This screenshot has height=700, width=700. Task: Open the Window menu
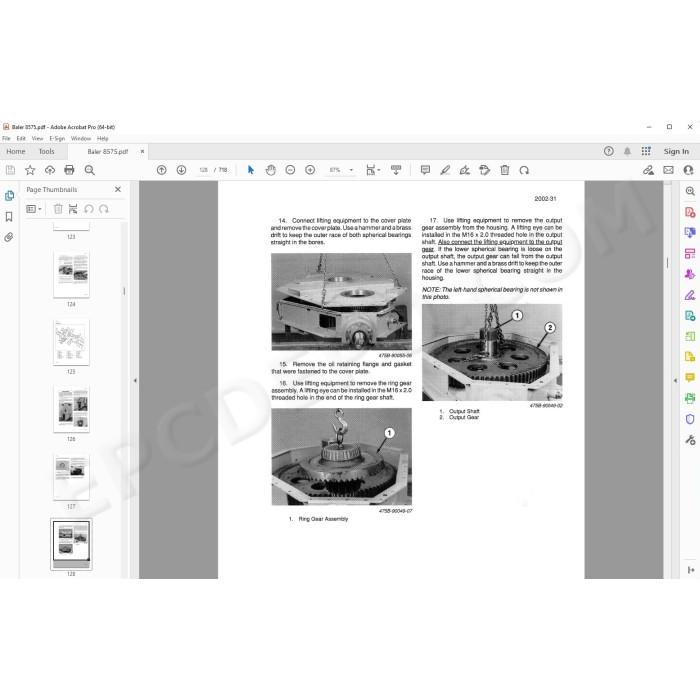pyautogui.click(x=81, y=138)
